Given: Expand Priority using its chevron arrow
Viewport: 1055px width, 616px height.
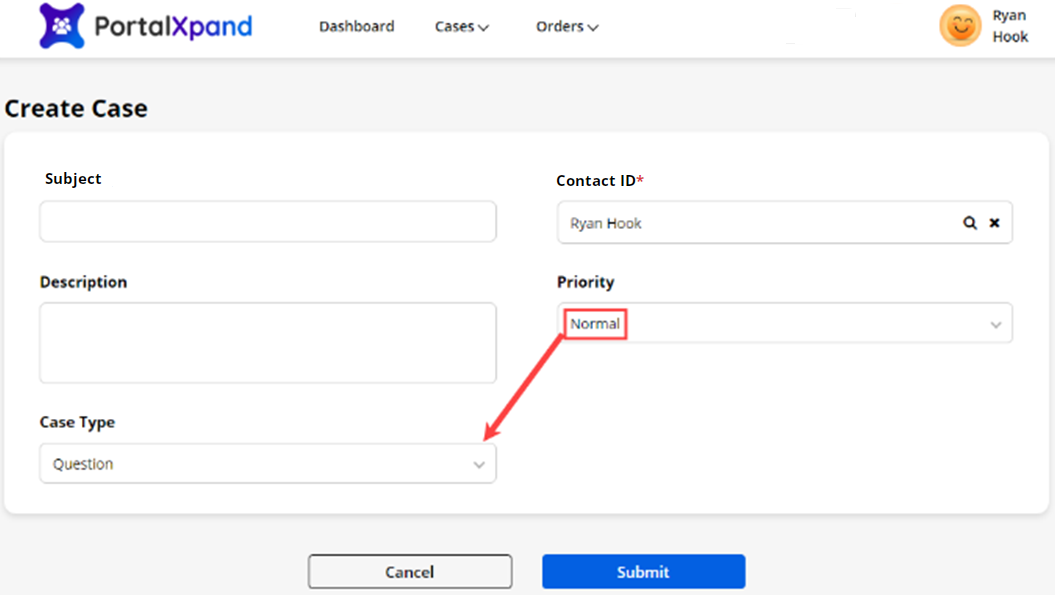Looking at the screenshot, I should tap(995, 325).
